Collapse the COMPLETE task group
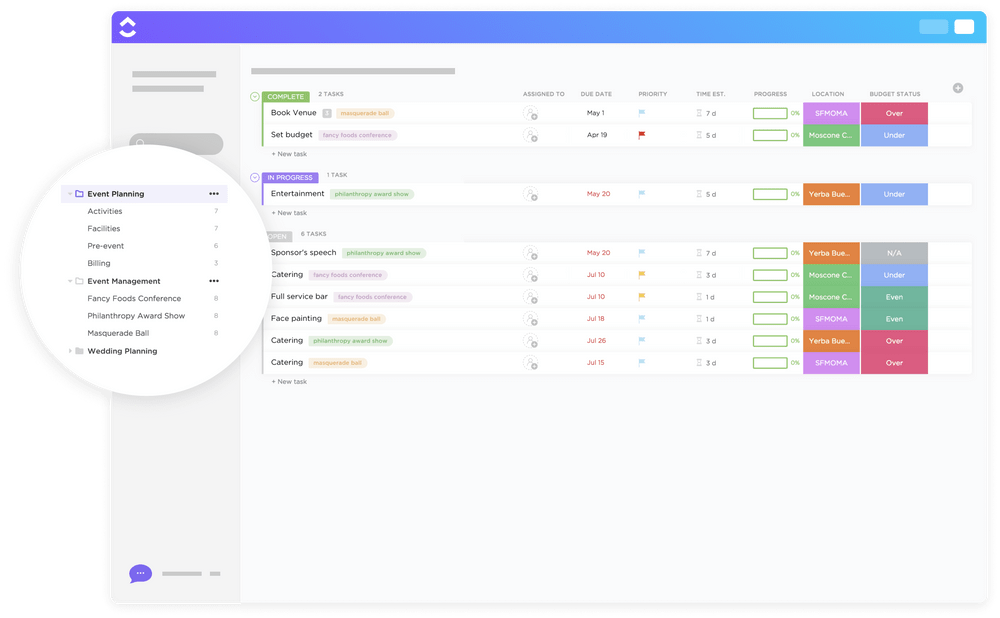 point(254,95)
